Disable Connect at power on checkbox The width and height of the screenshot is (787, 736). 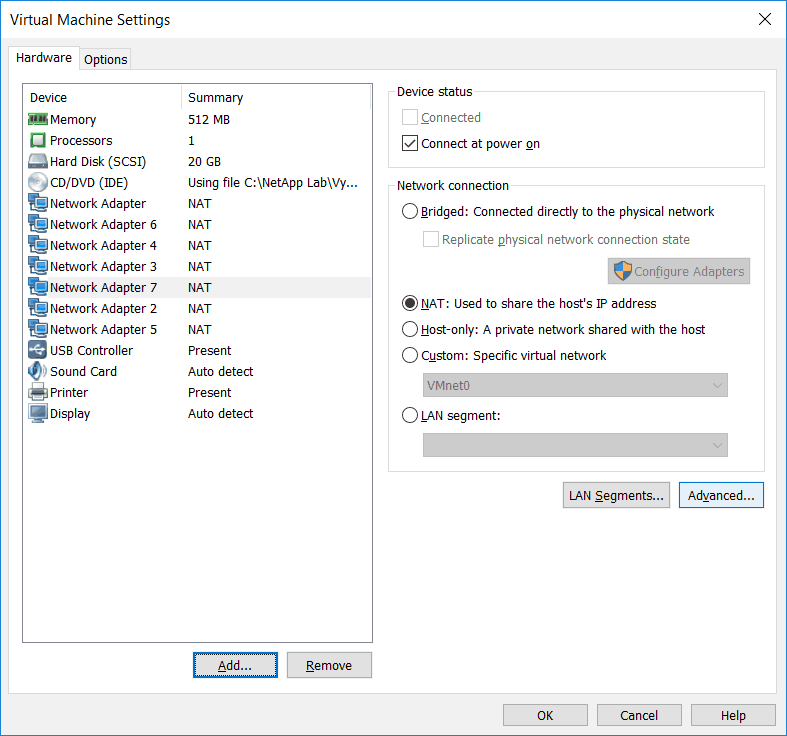(x=410, y=143)
